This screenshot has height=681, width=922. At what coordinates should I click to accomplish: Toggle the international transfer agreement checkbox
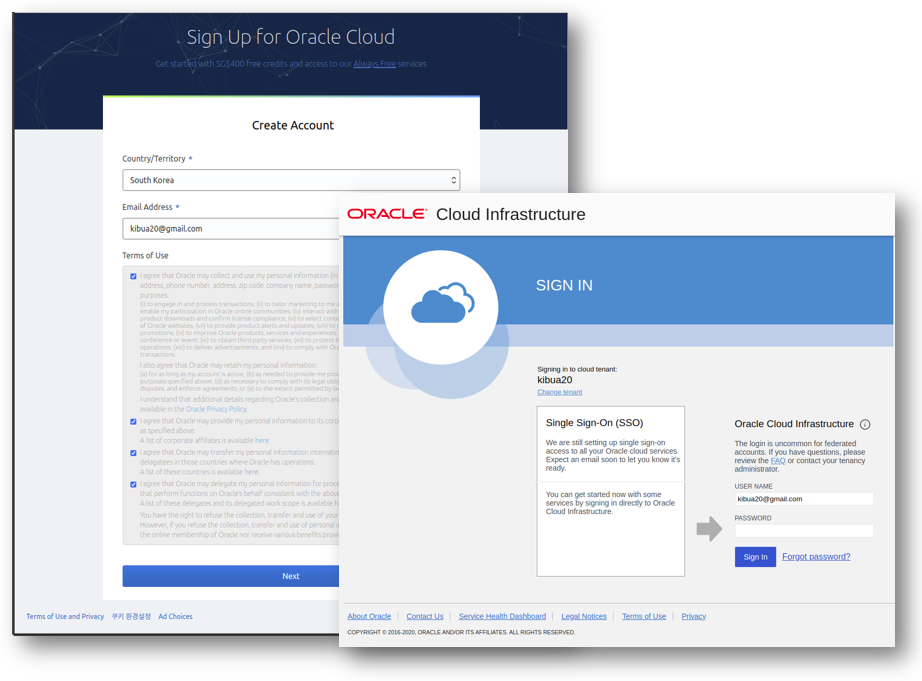(133, 453)
